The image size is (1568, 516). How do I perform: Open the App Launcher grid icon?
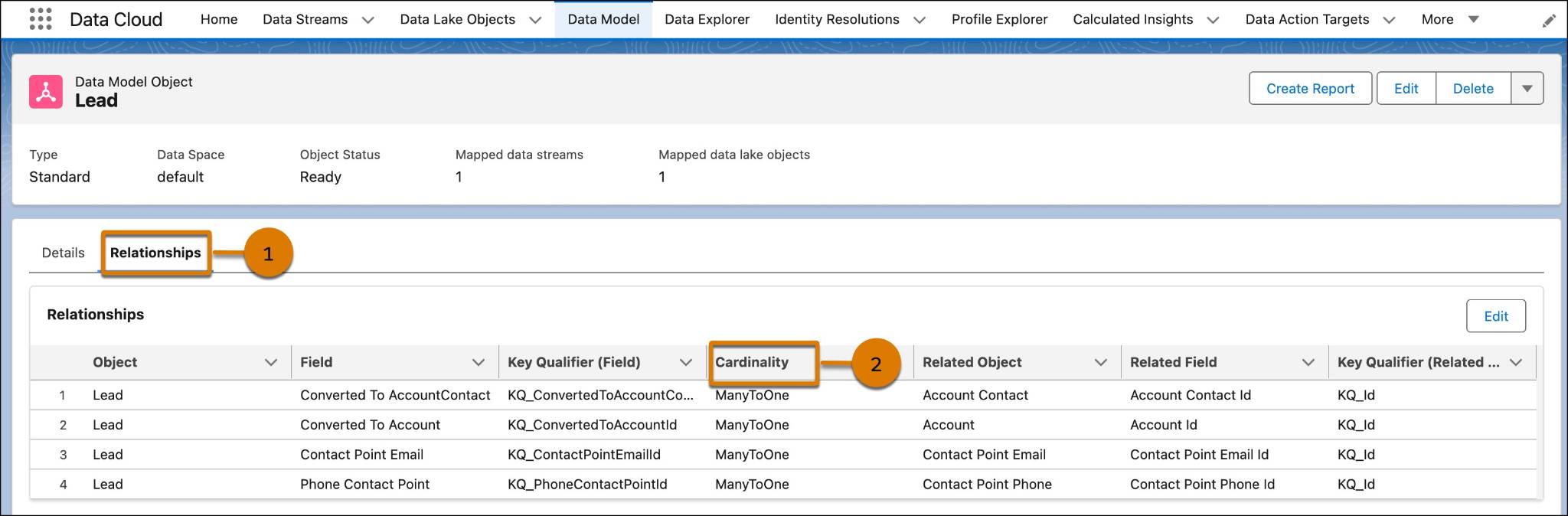pos(40,19)
